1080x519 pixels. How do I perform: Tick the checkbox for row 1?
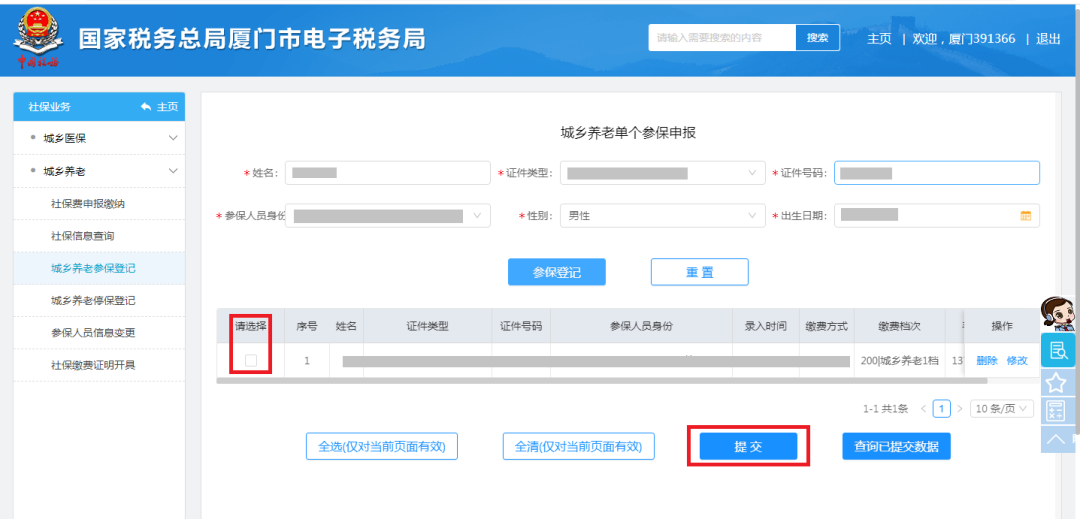click(251, 360)
